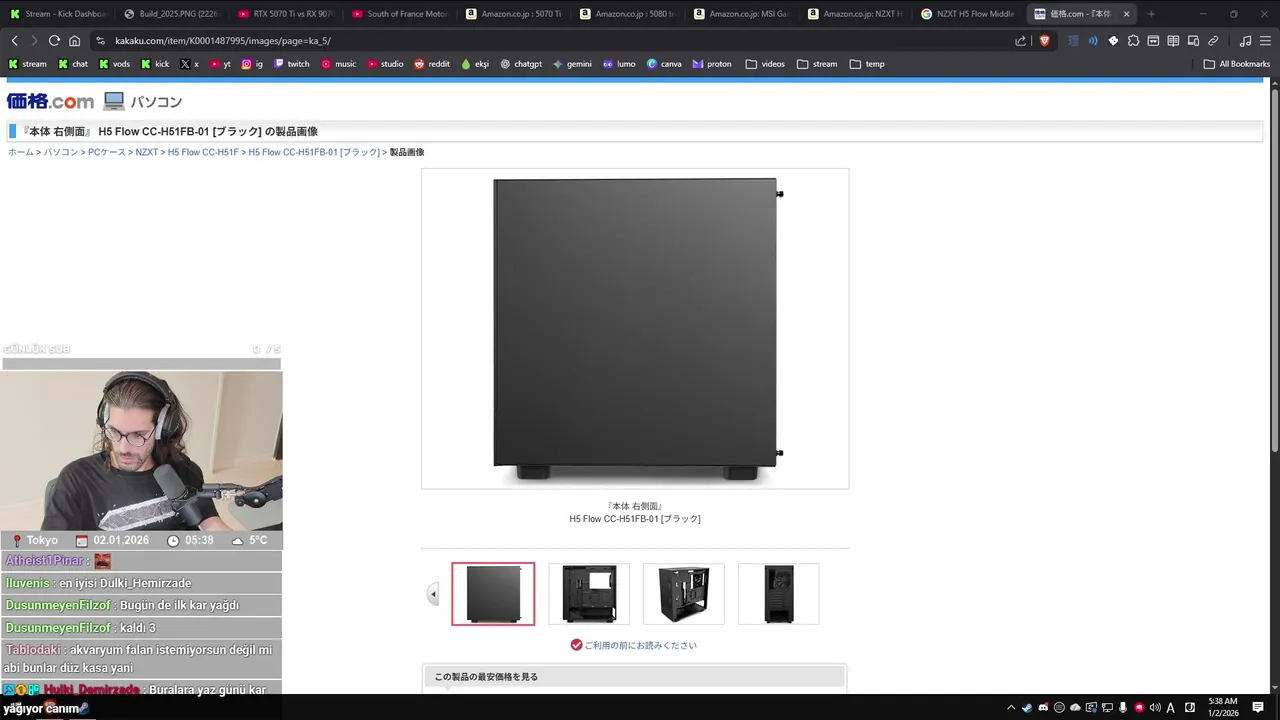Open the gemini bookmark
The image size is (1280, 720).
[x=572, y=64]
